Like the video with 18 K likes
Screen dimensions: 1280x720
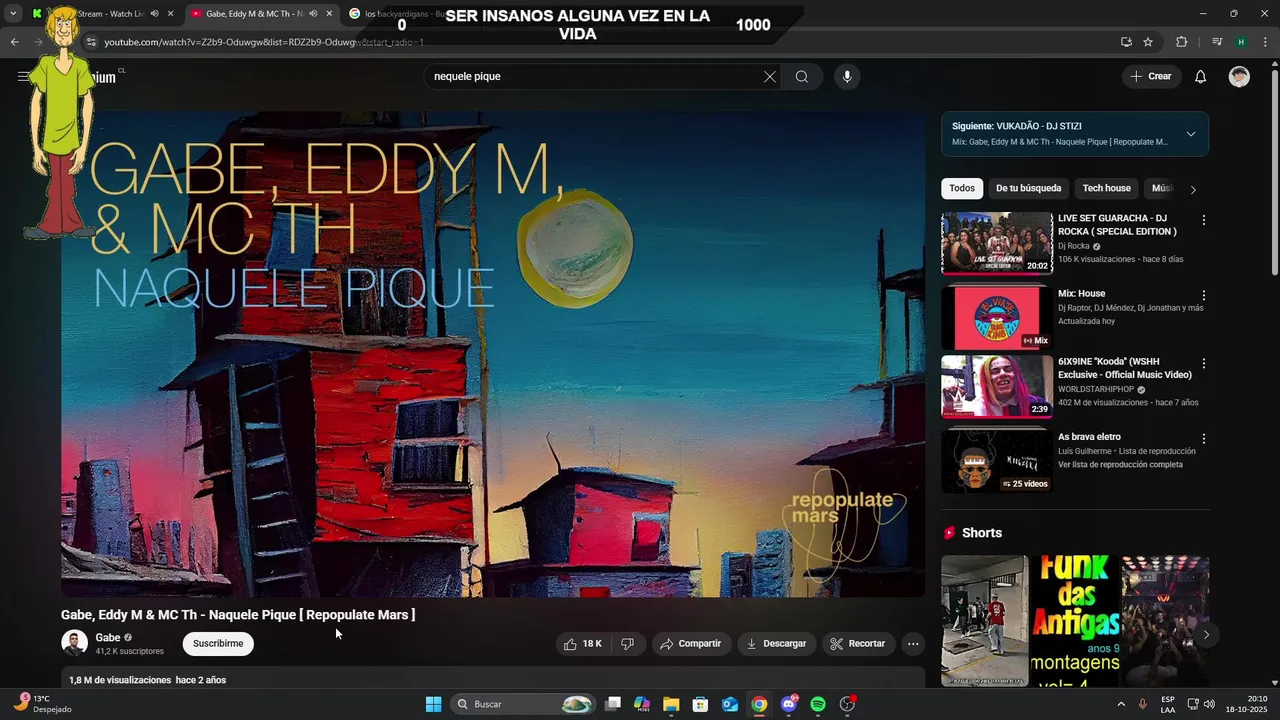click(x=582, y=644)
